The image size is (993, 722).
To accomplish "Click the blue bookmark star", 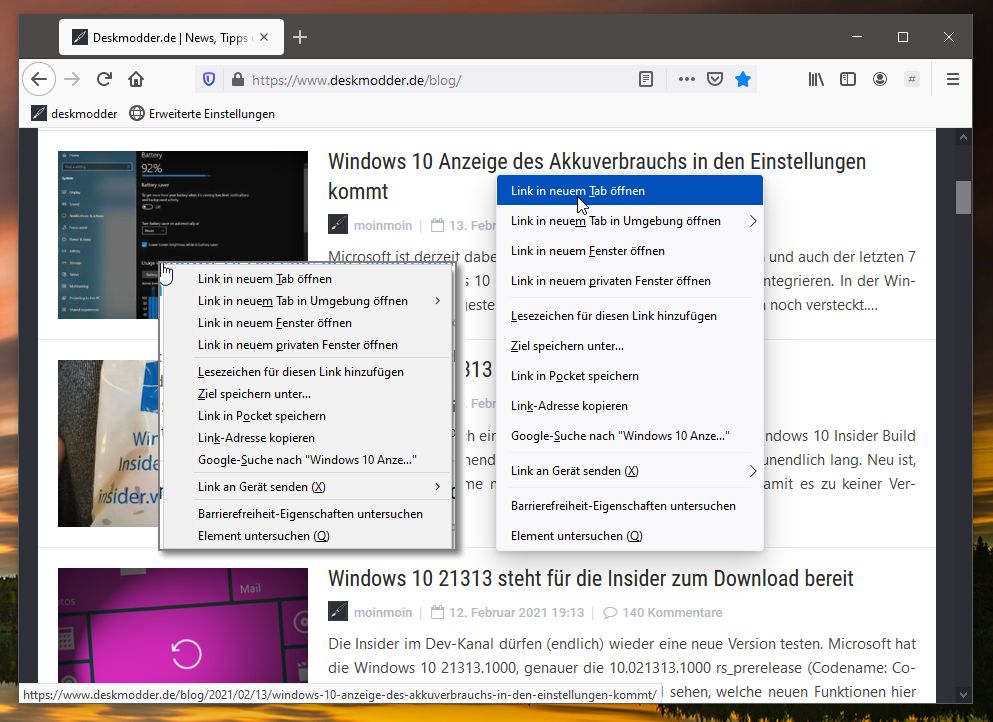I will 743,80.
